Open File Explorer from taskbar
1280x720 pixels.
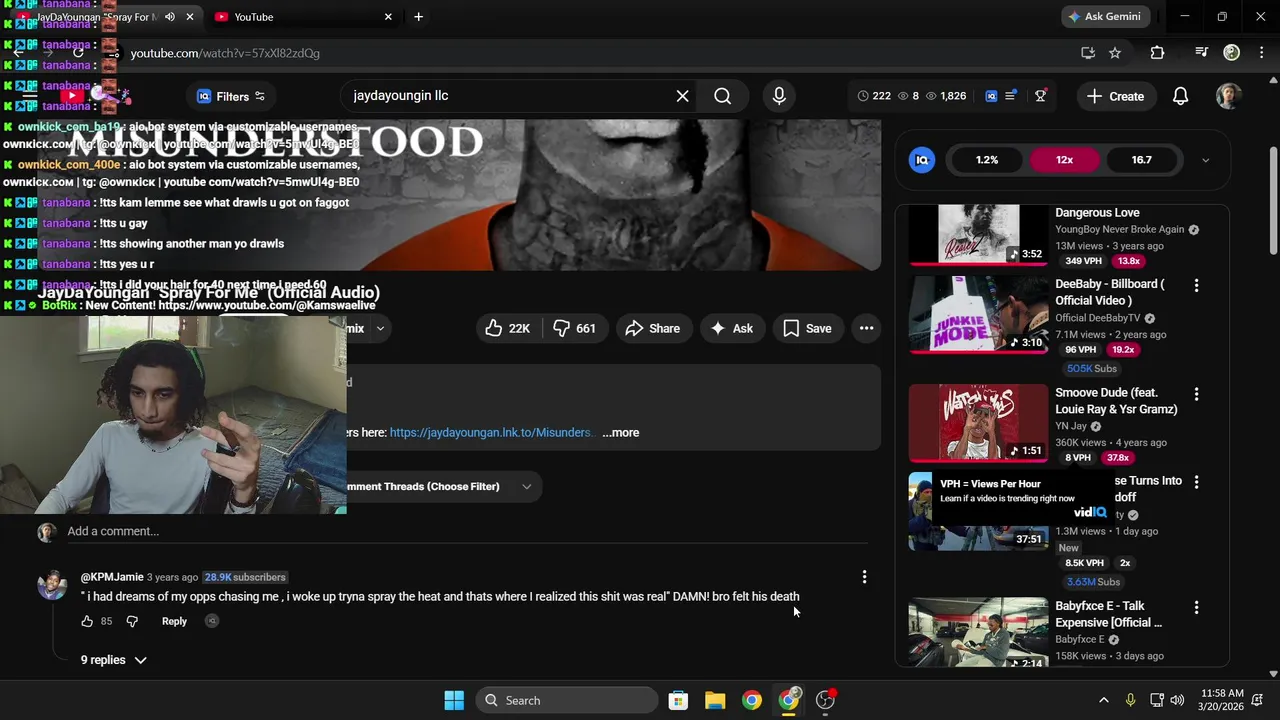pyautogui.click(x=715, y=700)
